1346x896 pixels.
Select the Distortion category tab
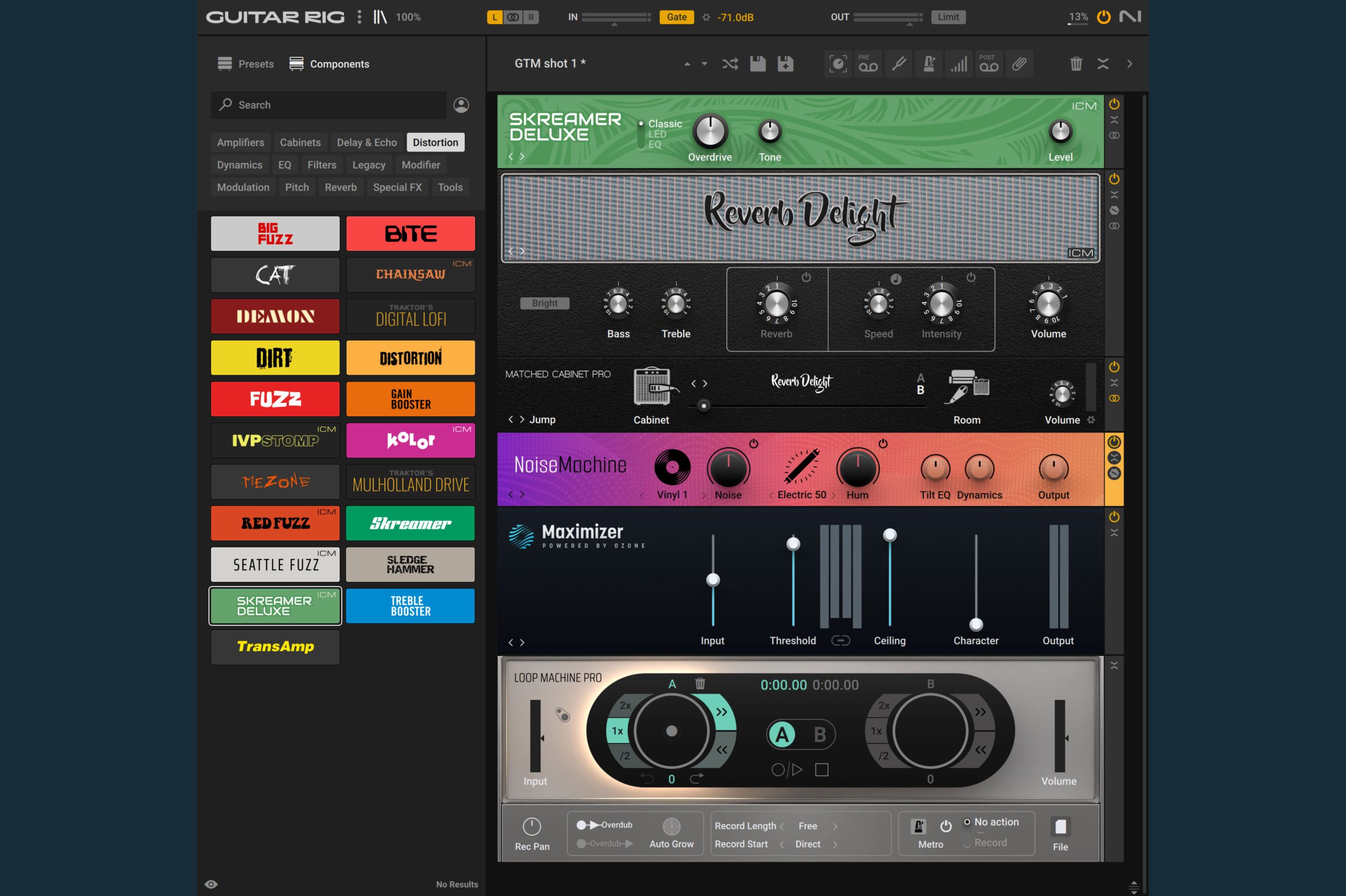coord(436,142)
